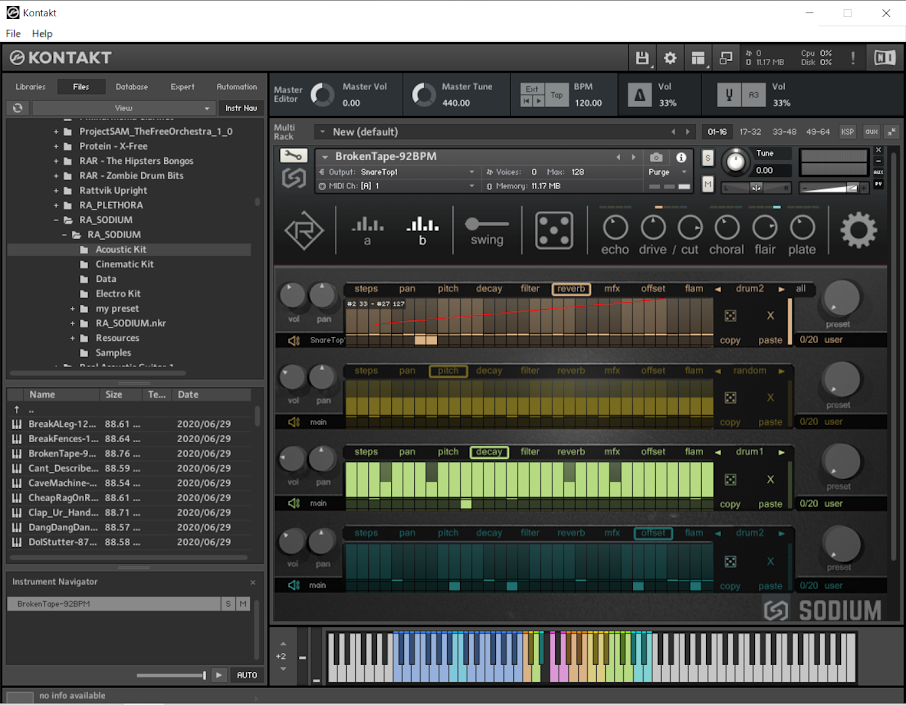This screenshot has width=906, height=705.
Task: Select pattern b bars icon
Action: click(x=422, y=231)
